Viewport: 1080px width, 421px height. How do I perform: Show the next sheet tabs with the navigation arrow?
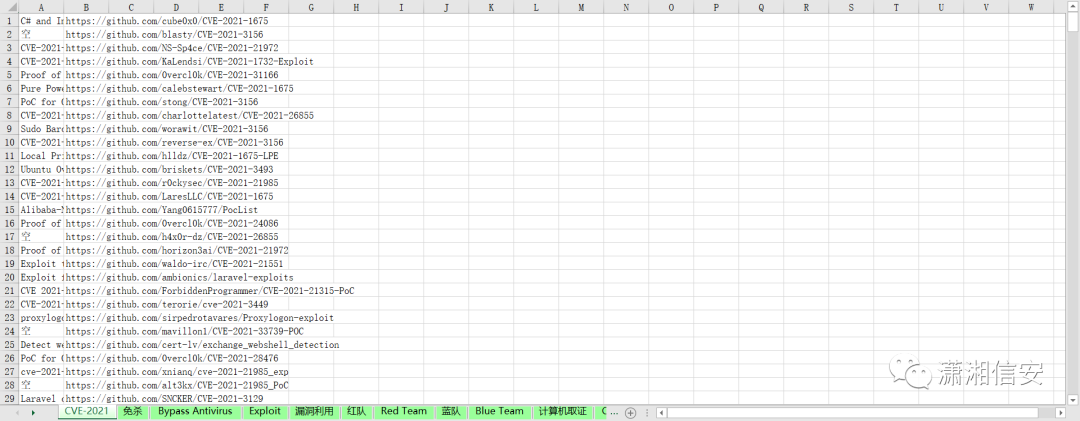point(32,412)
